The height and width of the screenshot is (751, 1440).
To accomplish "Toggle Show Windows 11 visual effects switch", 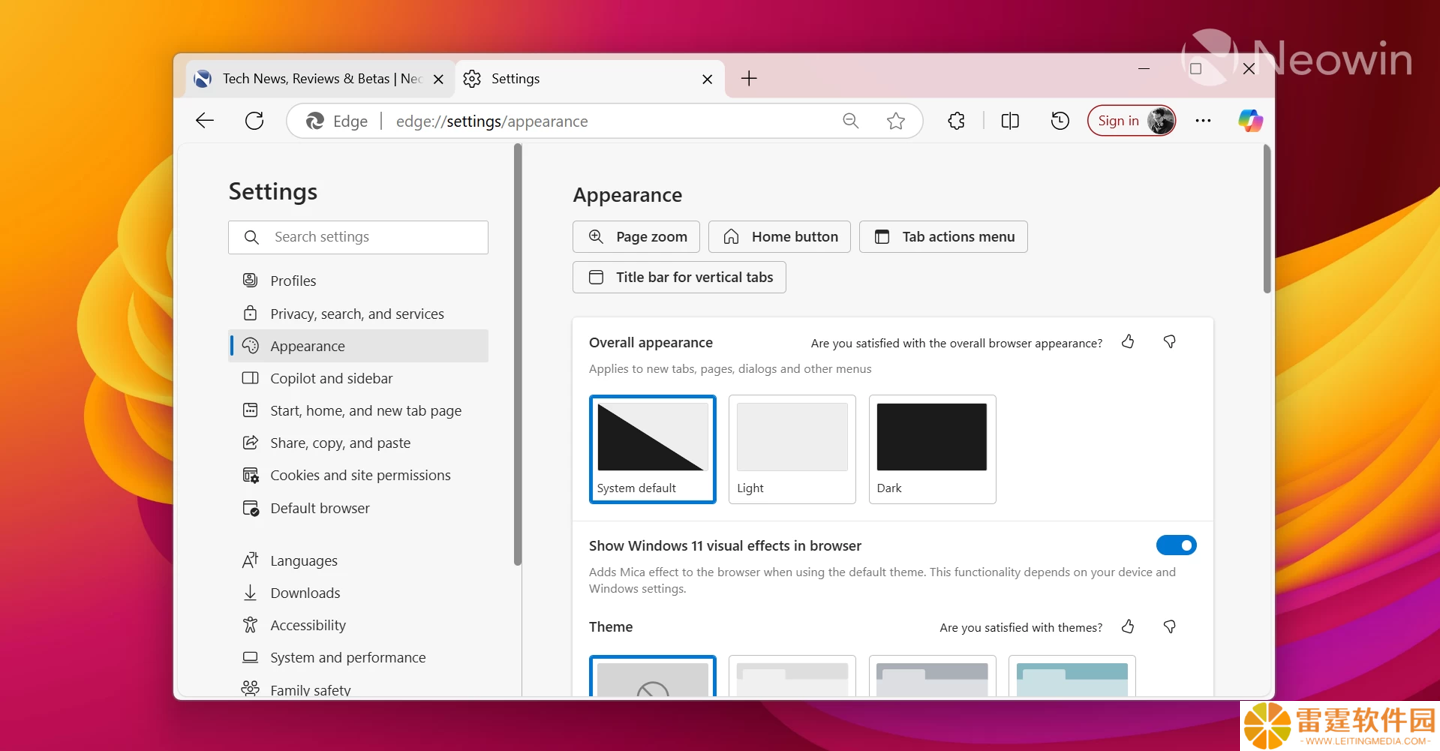I will 1176,546.
